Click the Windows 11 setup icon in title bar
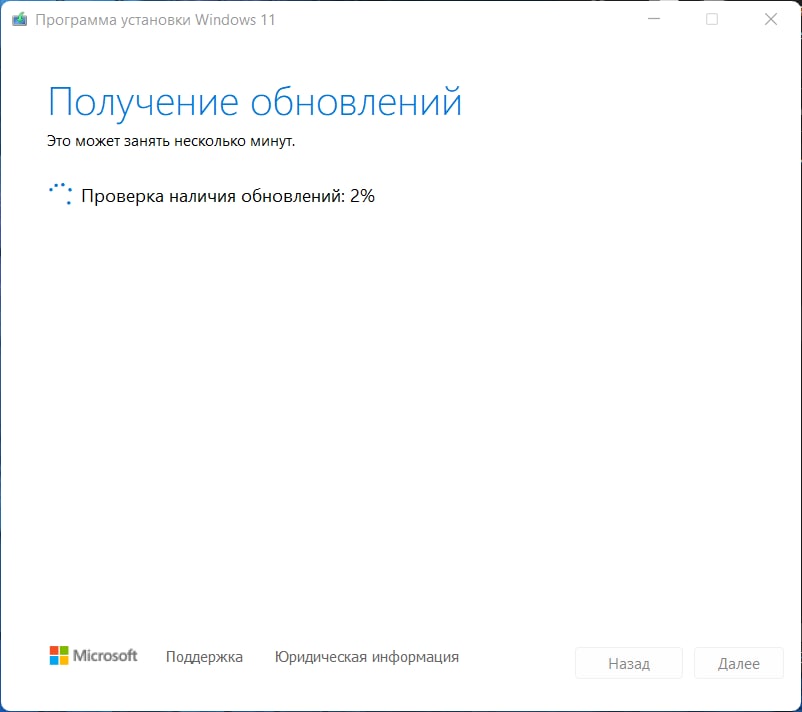 19,20
